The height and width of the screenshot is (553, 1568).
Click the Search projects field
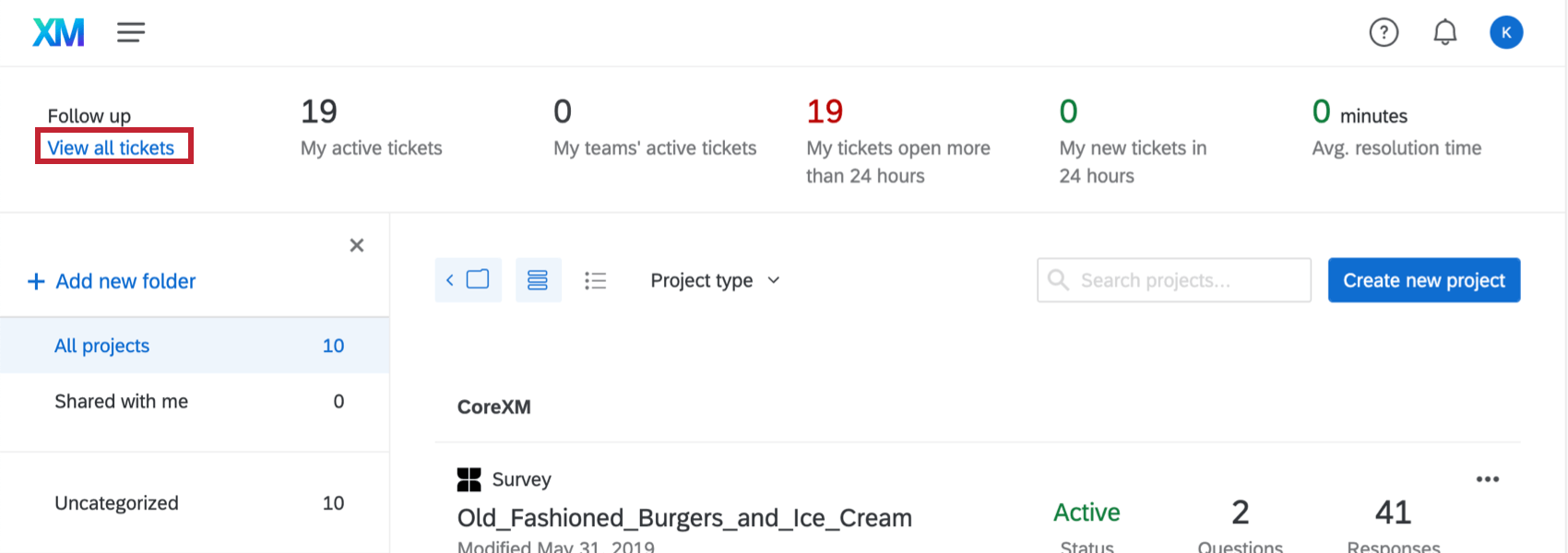(1174, 280)
